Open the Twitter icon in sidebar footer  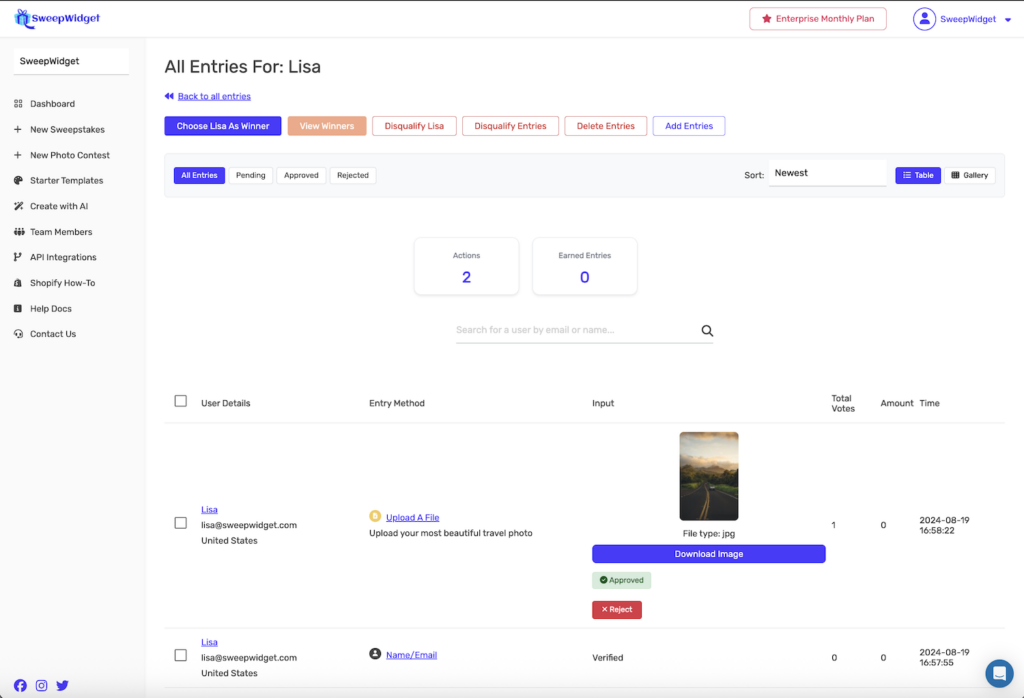point(62,685)
